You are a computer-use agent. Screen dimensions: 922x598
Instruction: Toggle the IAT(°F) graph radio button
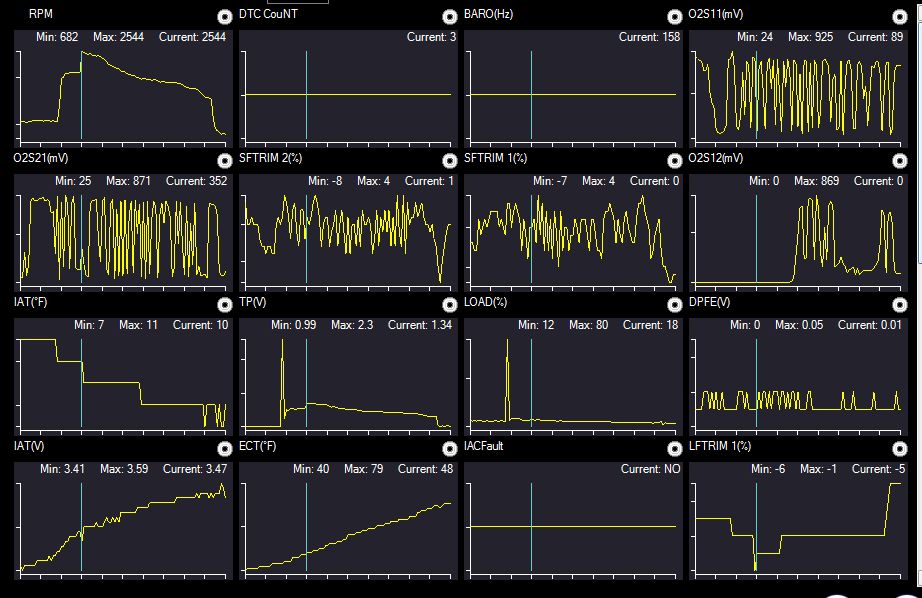tap(224, 305)
